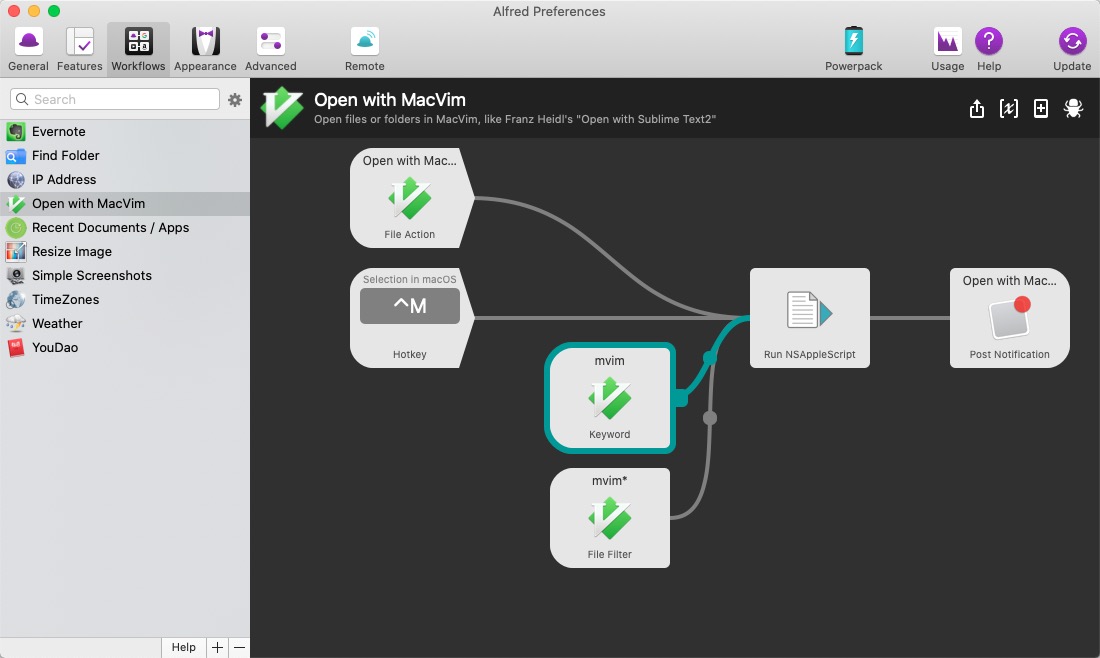Click the MacVim workflow header icon

point(281,107)
